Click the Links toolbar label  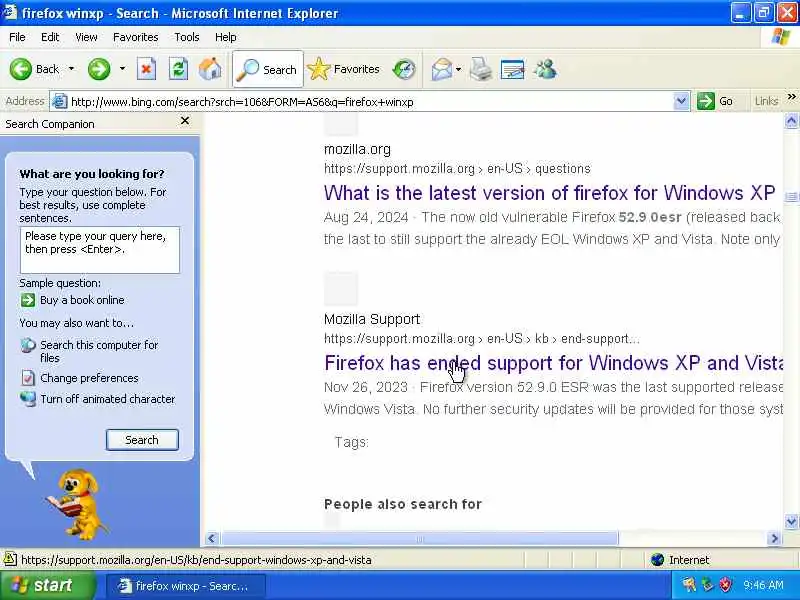pos(766,101)
